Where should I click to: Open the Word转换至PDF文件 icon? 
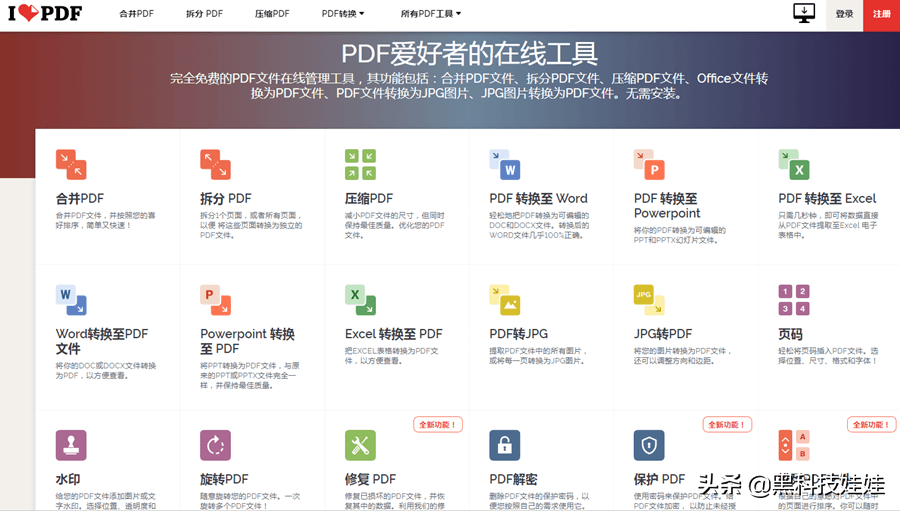71,300
